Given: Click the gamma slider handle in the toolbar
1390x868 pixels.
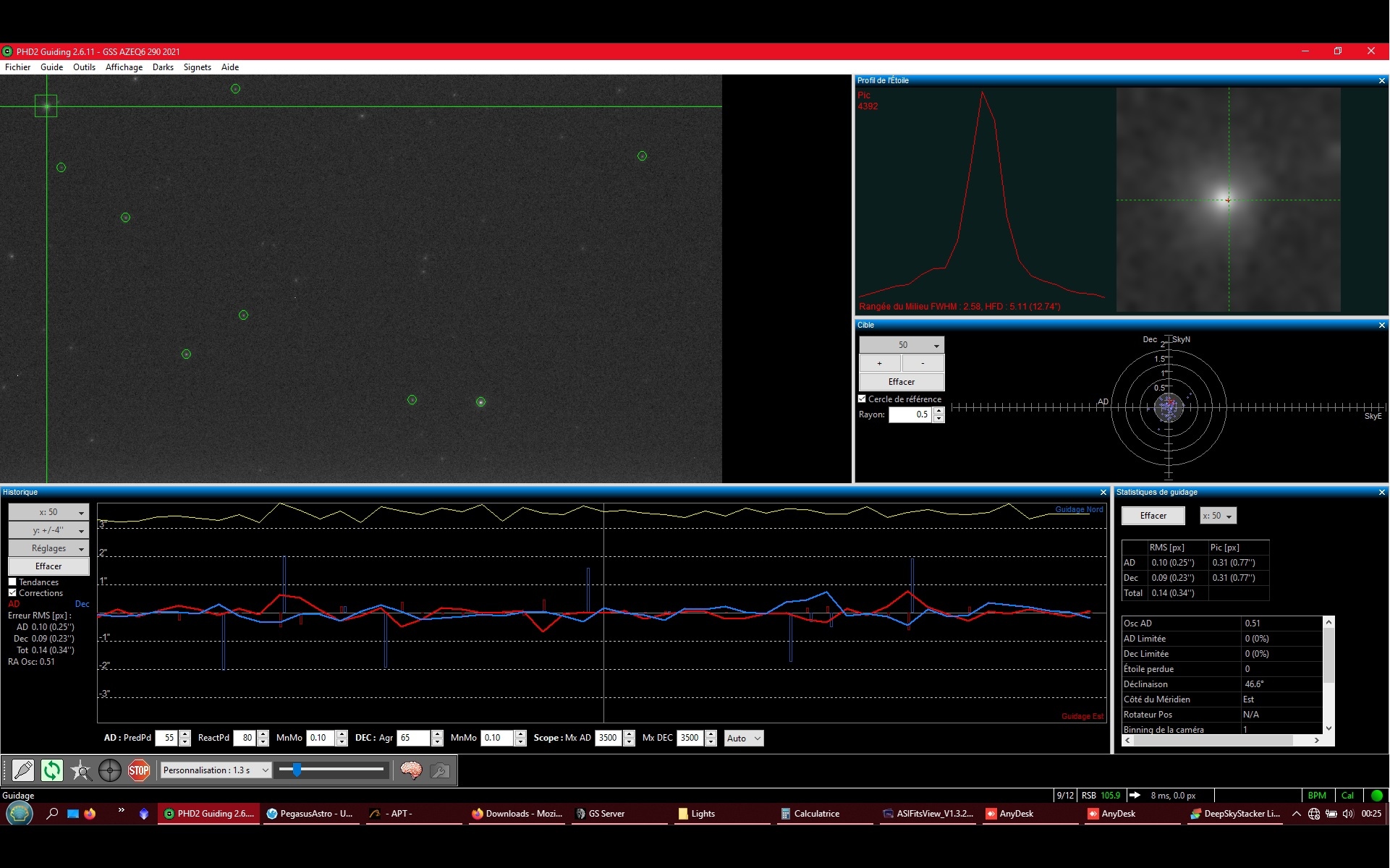Looking at the screenshot, I should point(297,770).
